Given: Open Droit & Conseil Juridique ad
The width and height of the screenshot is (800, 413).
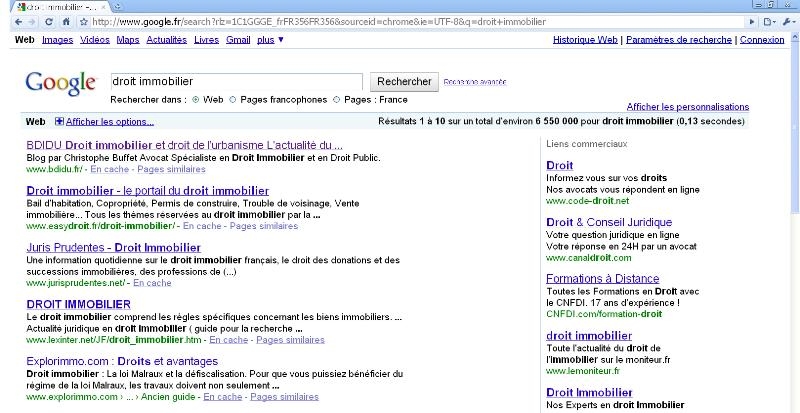Looking at the screenshot, I should coord(609,222).
